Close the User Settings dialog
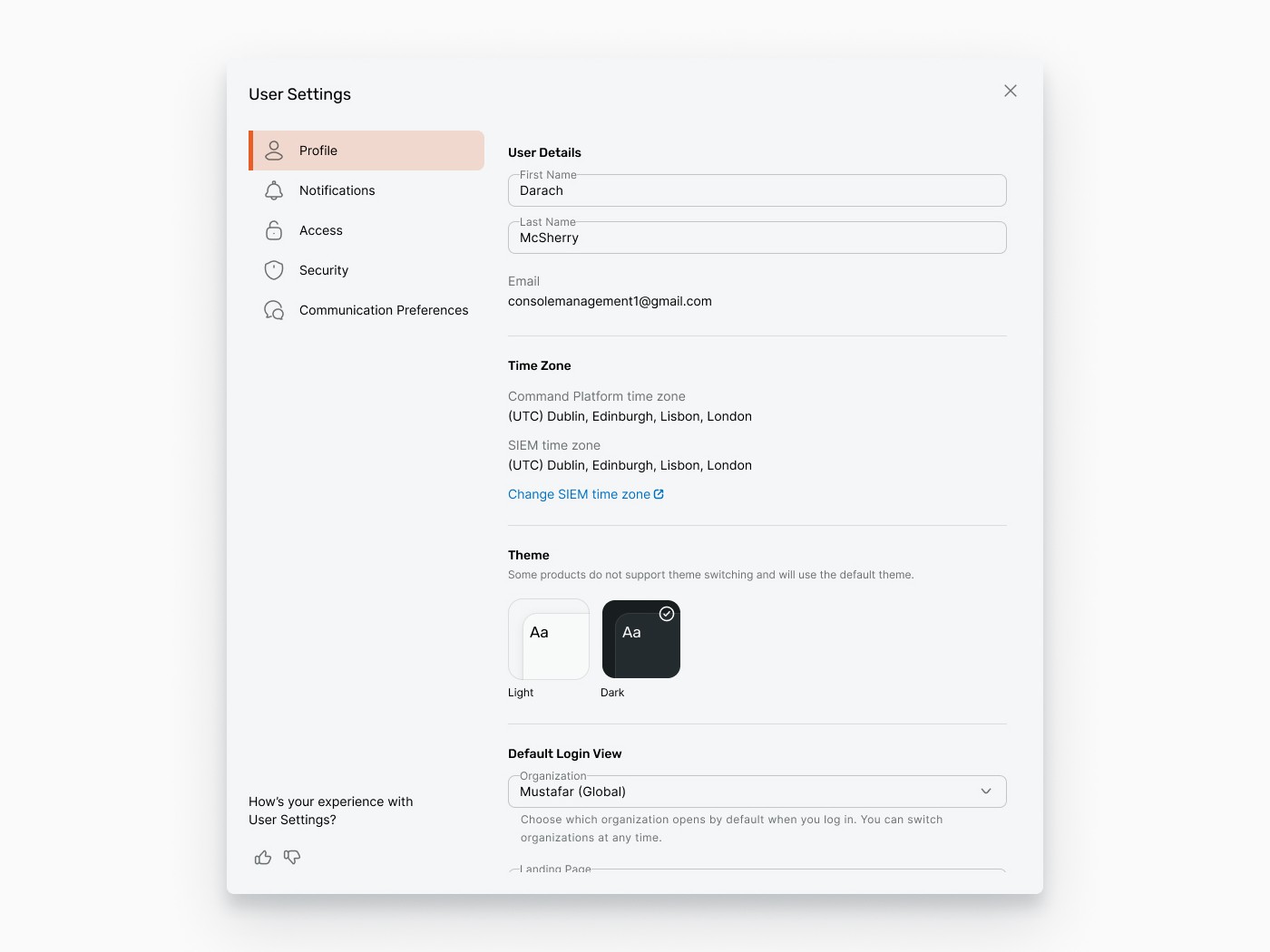The image size is (1270, 952). click(1011, 91)
